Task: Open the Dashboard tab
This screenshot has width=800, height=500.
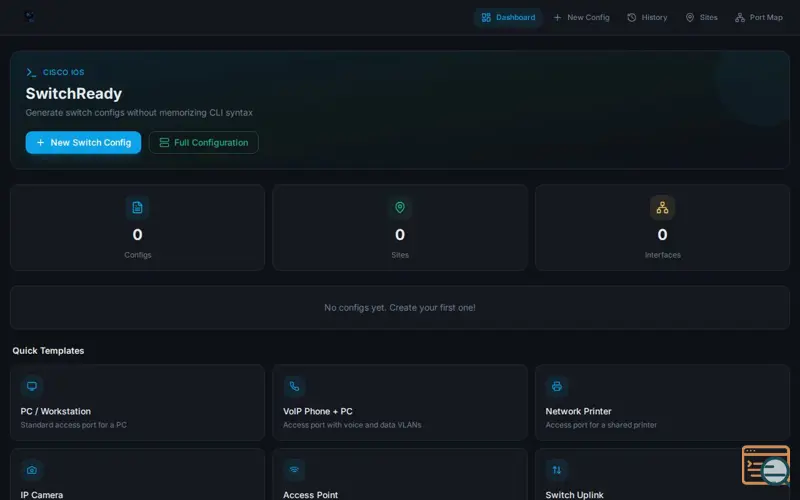Action: [508, 17]
